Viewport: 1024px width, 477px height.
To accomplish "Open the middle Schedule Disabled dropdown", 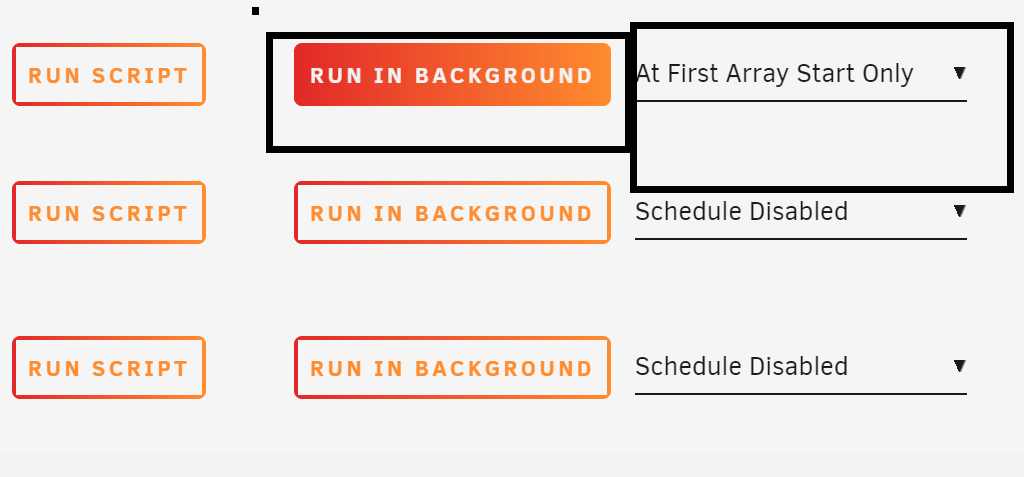I will (x=801, y=212).
